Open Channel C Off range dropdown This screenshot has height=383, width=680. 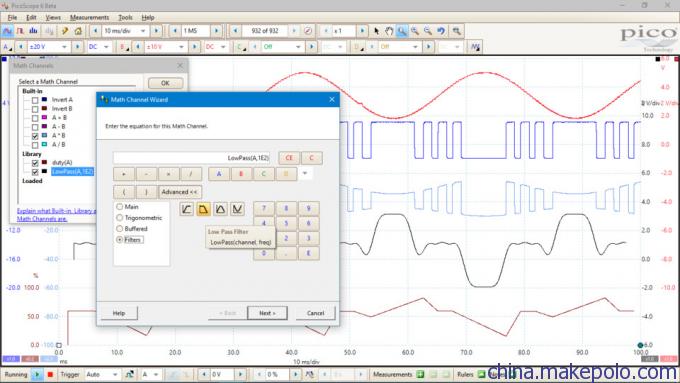pyautogui.click(x=298, y=47)
